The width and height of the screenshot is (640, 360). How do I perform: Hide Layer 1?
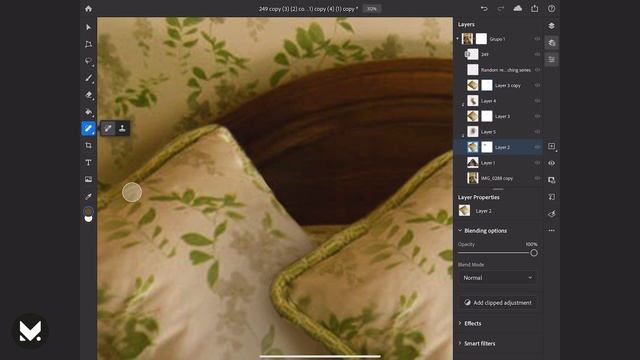pos(537,162)
